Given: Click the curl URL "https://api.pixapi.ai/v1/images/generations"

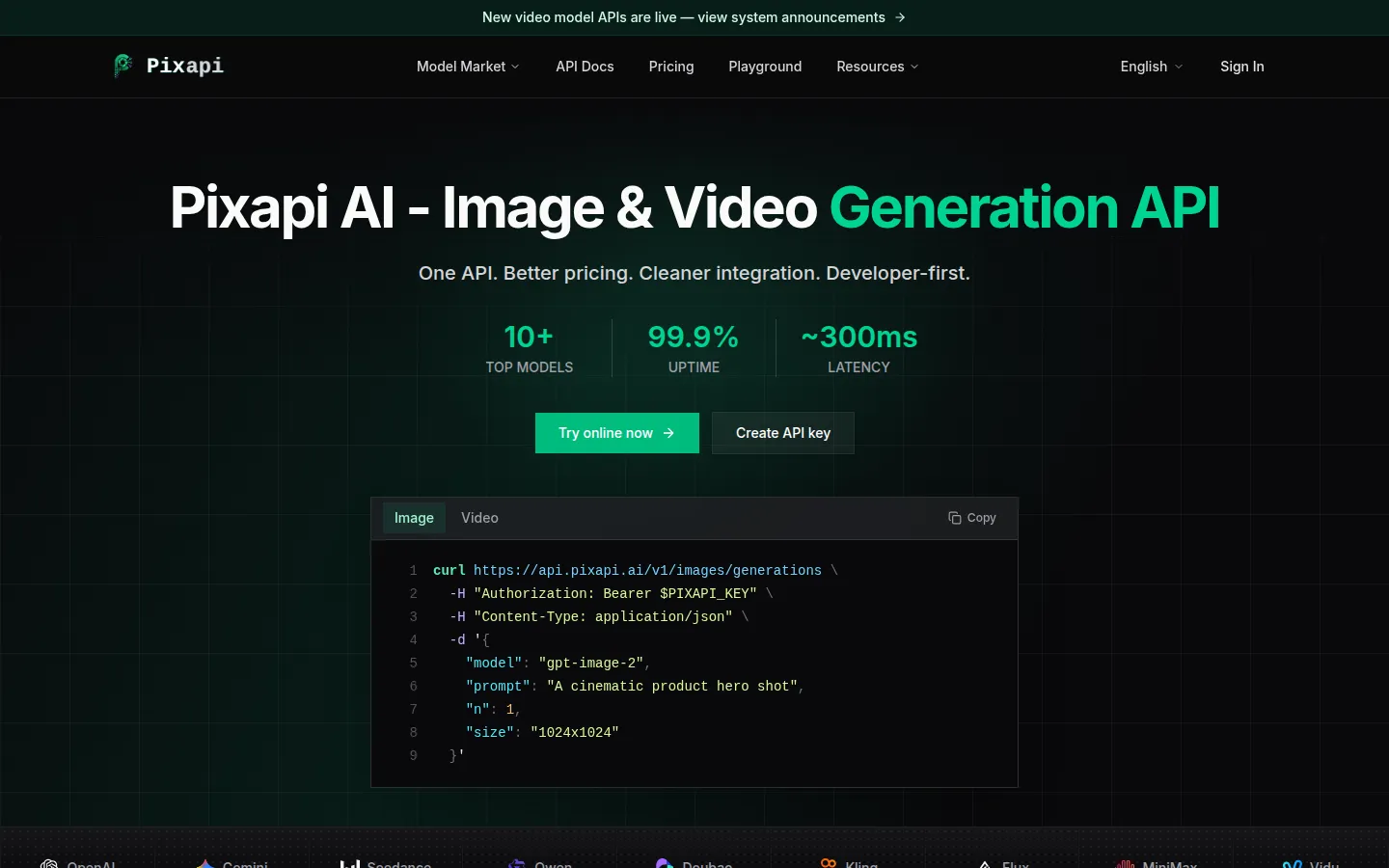Looking at the screenshot, I should (647, 571).
